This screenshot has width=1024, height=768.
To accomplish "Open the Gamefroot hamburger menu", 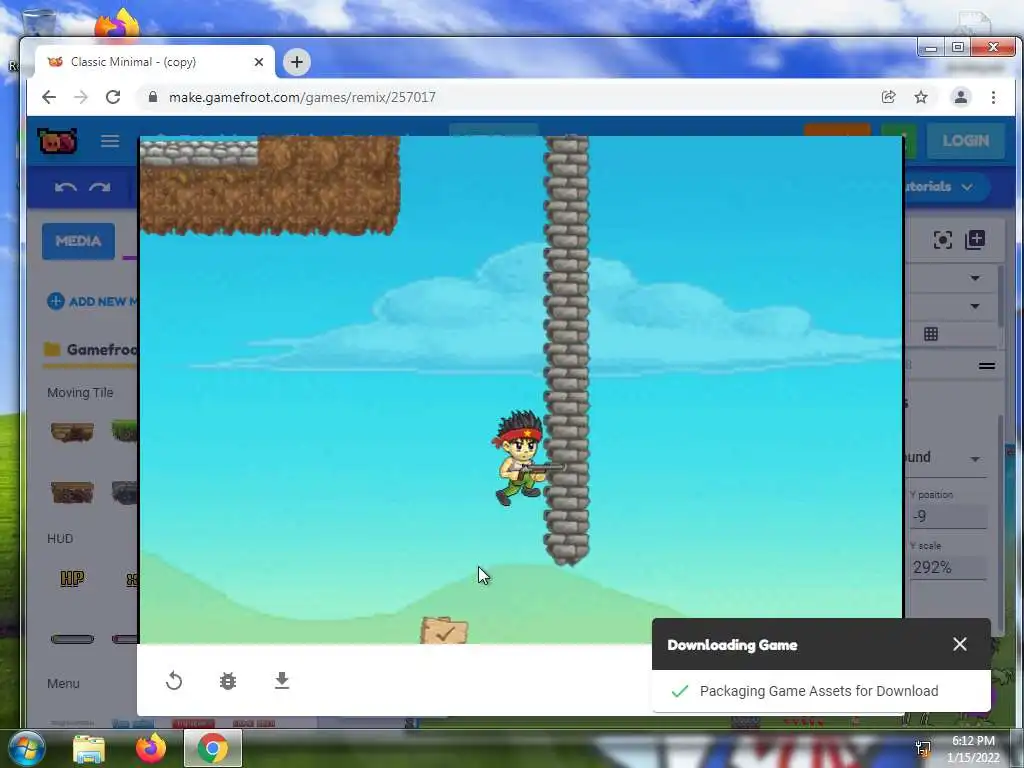I will [x=110, y=141].
